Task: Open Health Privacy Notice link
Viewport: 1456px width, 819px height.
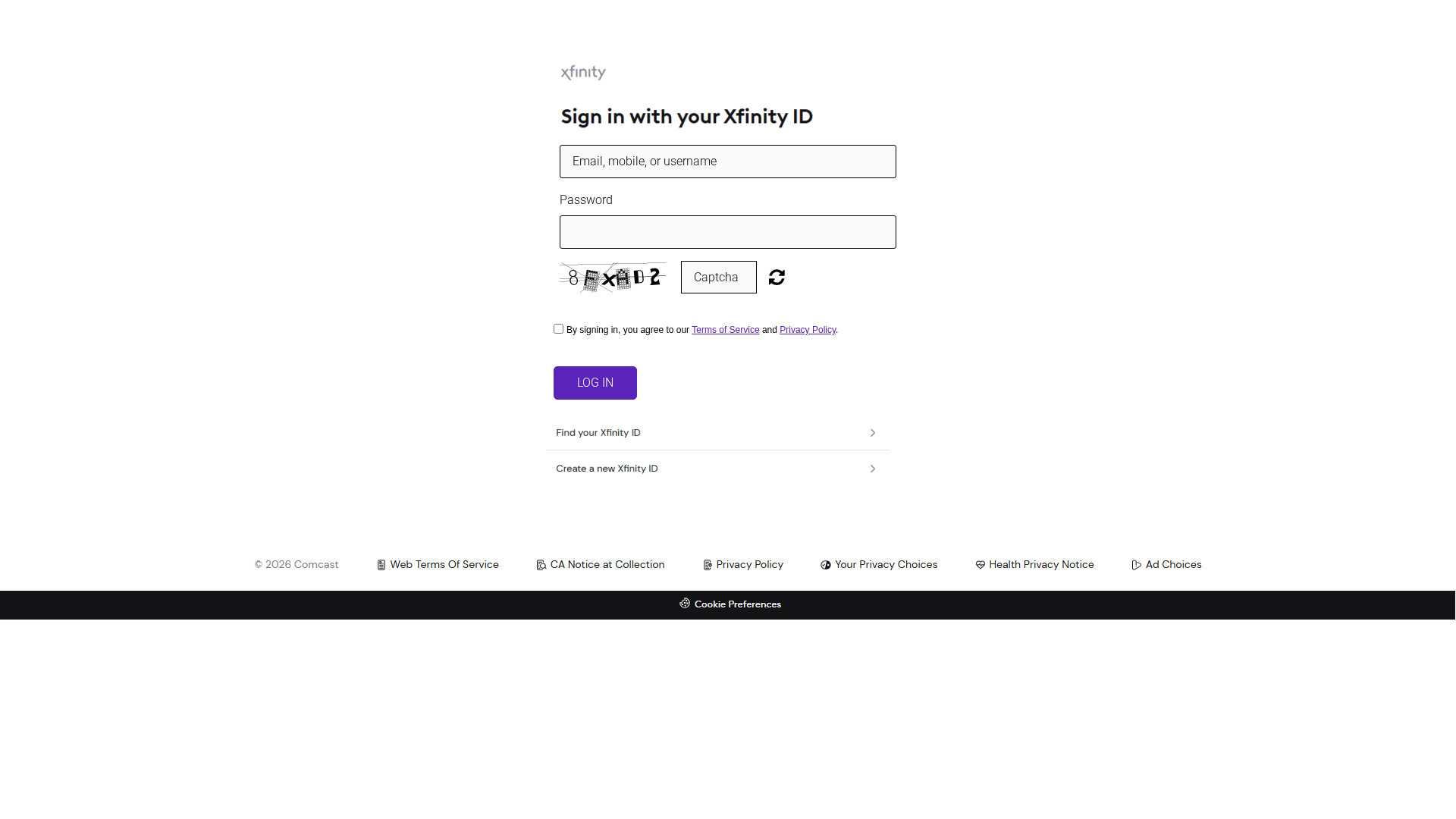Action: coord(1041,565)
